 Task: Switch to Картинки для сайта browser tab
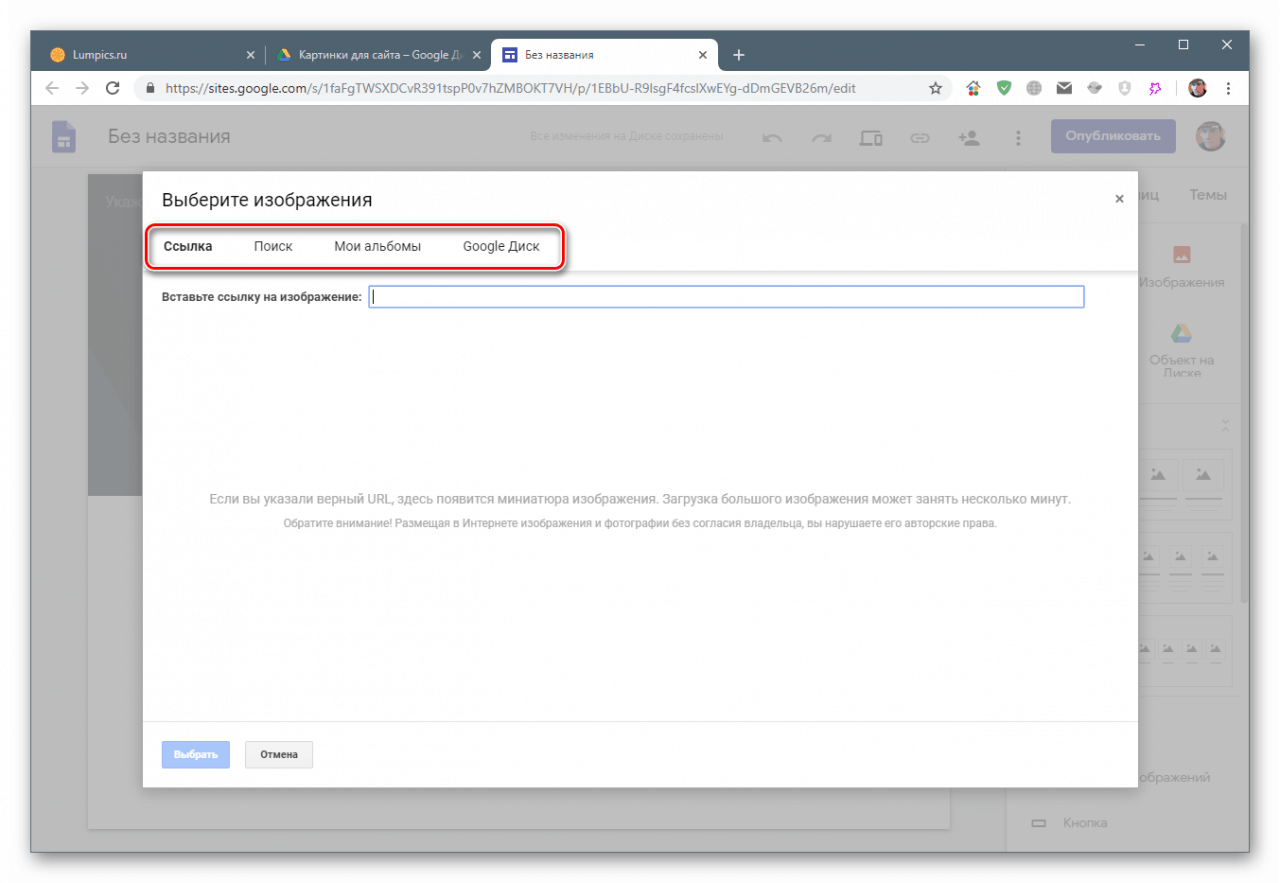click(x=380, y=55)
